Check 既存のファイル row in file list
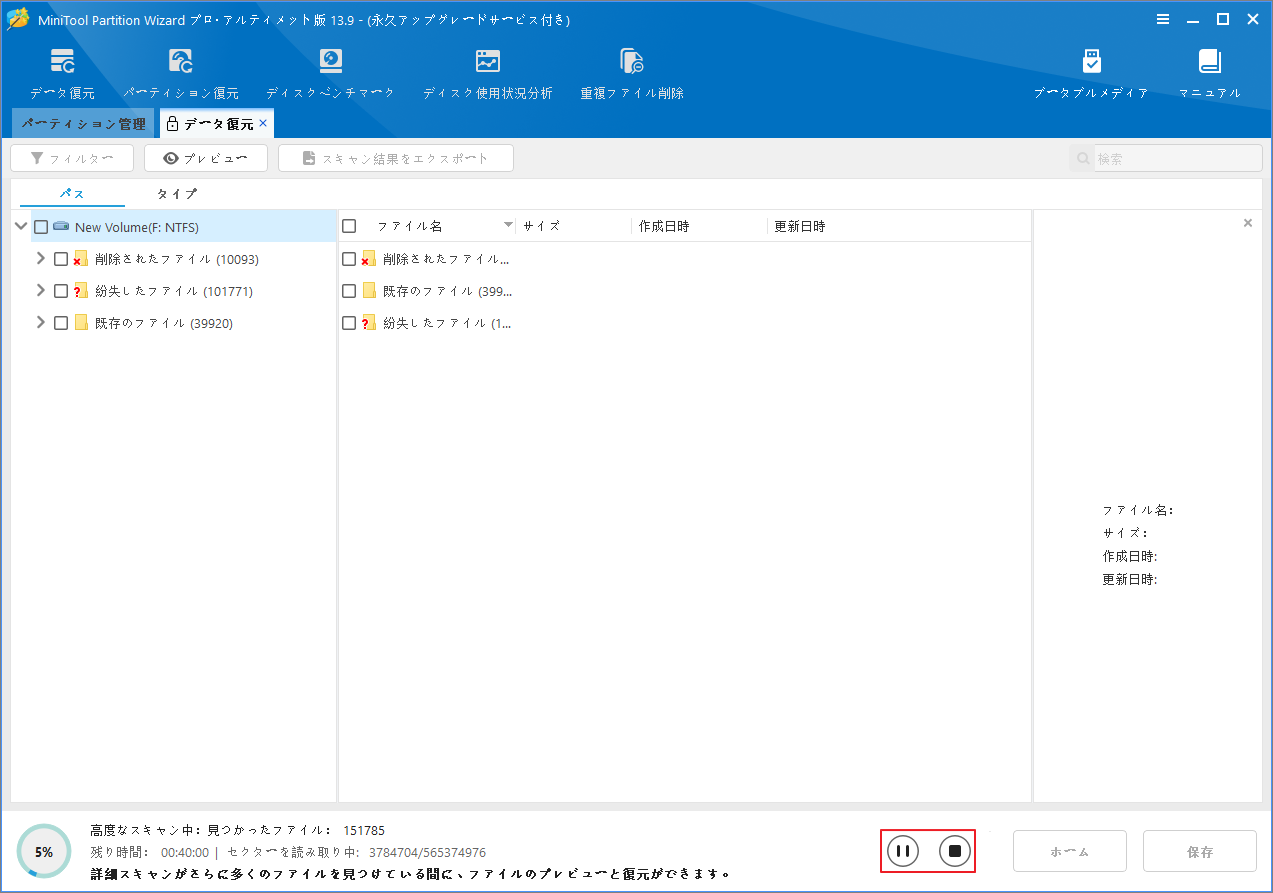Viewport: 1273px width, 893px height. (349, 291)
